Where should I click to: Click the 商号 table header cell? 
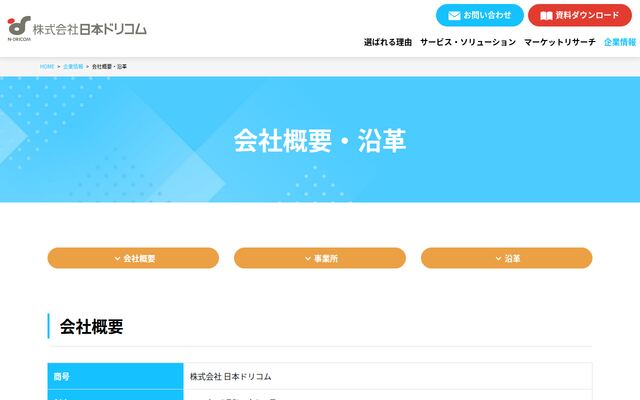tap(116, 376)
